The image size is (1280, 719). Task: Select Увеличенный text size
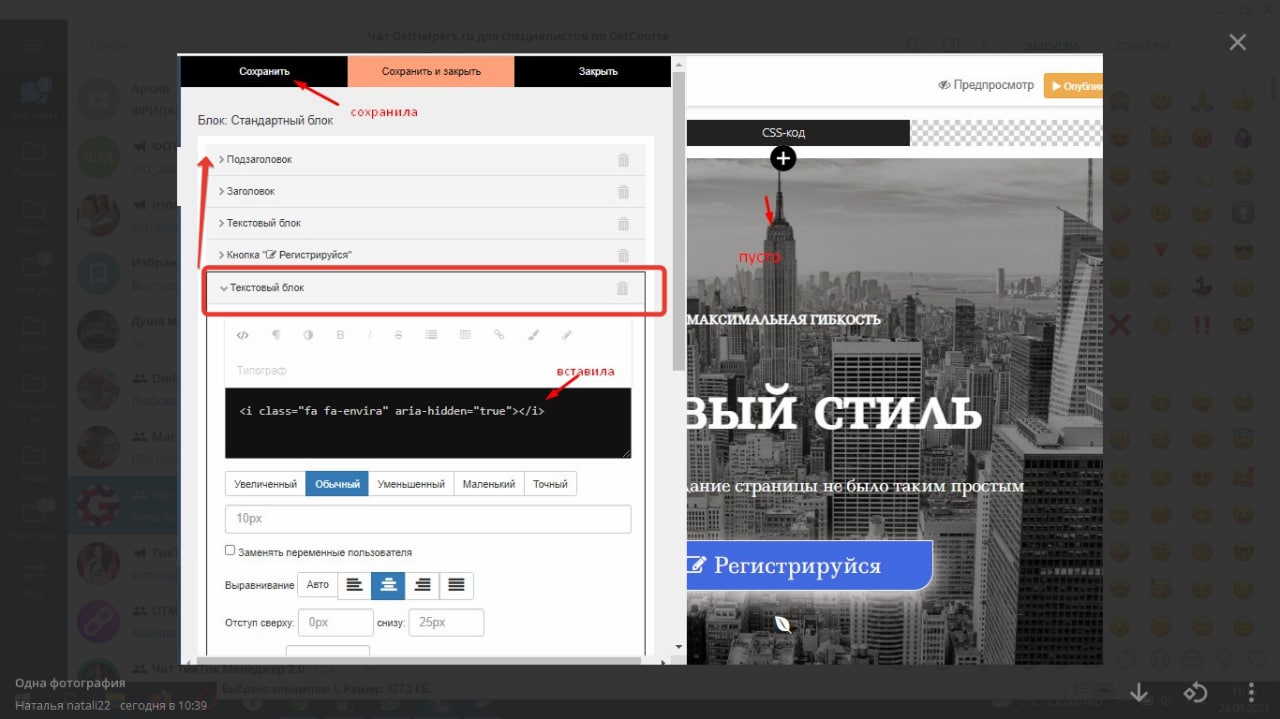coord(265,484)
